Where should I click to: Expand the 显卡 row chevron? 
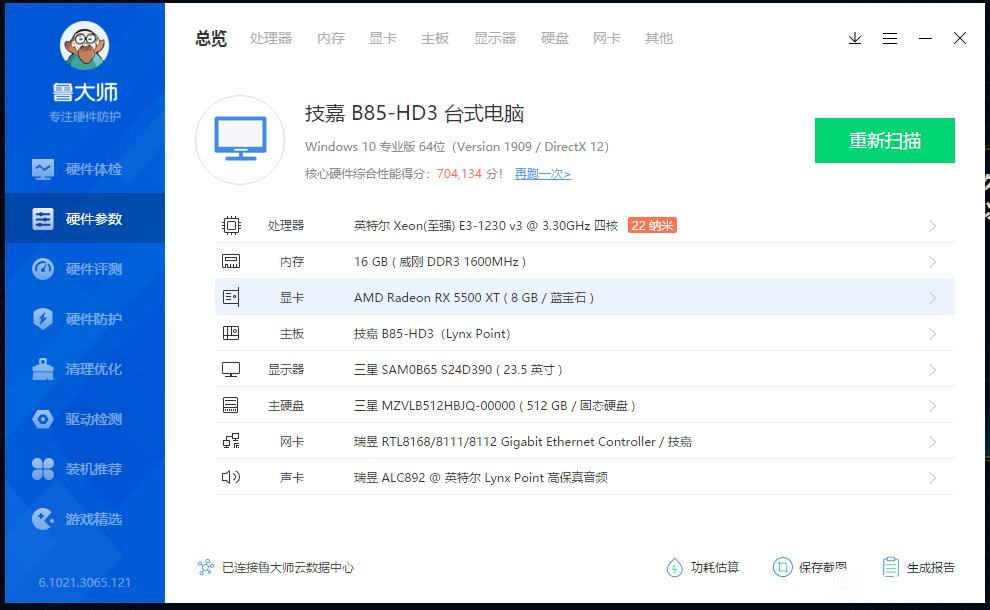coord(933,298)
